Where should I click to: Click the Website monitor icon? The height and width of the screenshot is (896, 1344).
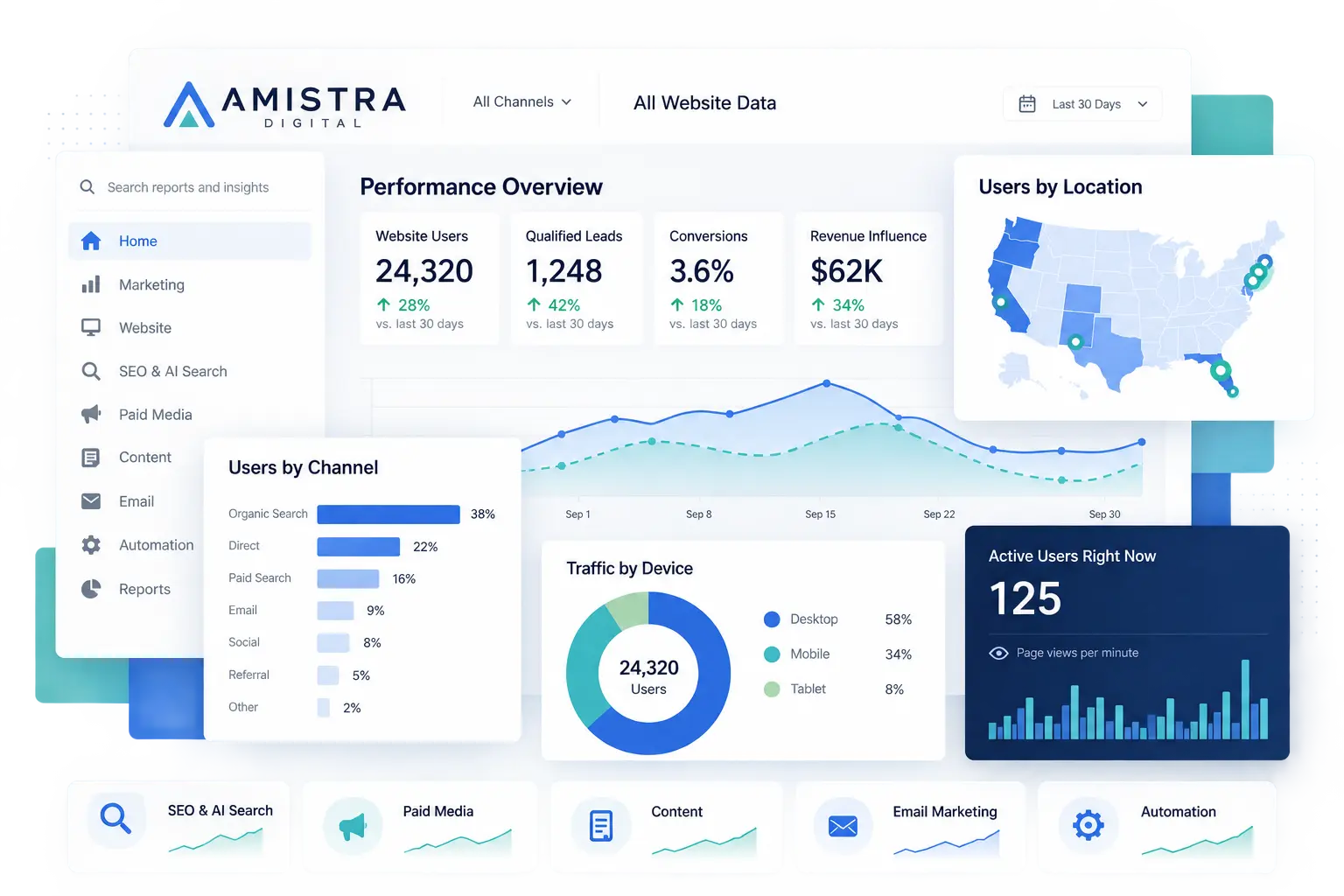click(x=91, y=327)
